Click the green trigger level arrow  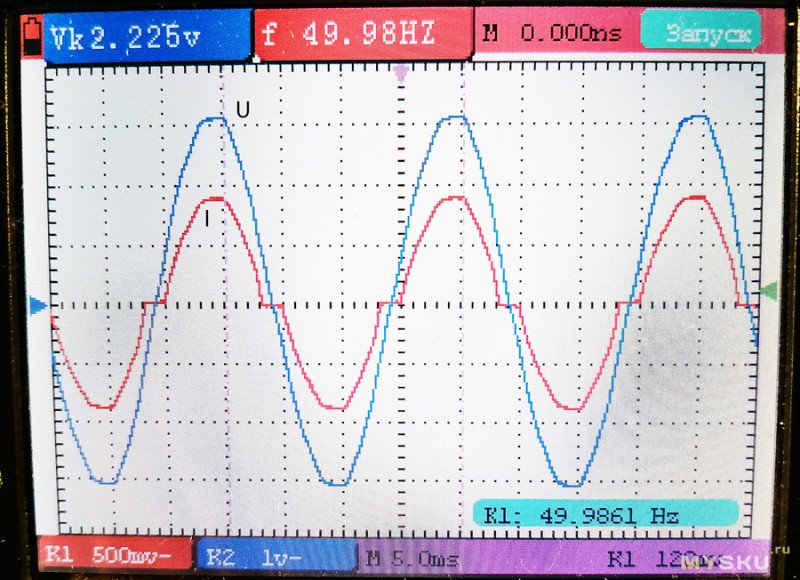(768, 291)
